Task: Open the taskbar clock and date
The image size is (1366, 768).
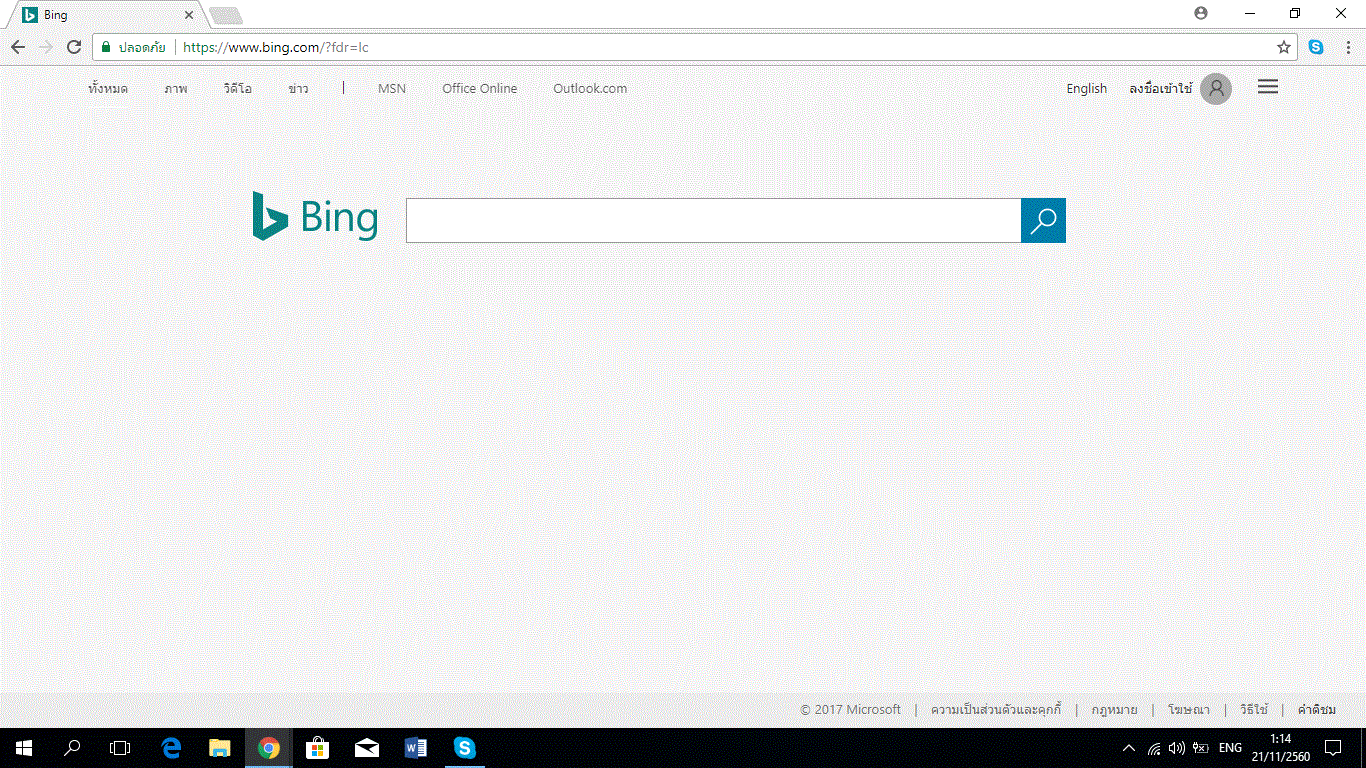Action: point(1280,747)
